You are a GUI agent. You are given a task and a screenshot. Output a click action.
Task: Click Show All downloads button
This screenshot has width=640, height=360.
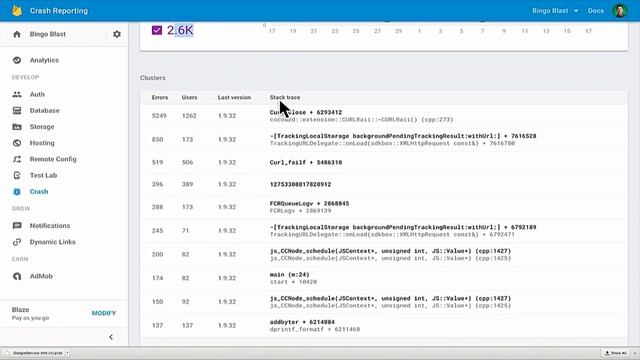pos(616,353)
